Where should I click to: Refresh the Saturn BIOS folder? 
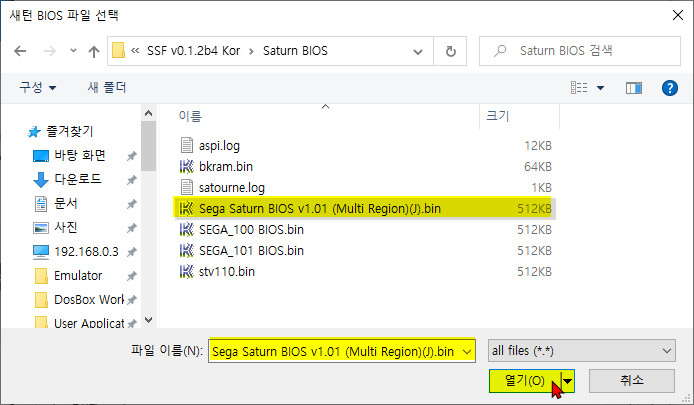[x=451, y=51]
